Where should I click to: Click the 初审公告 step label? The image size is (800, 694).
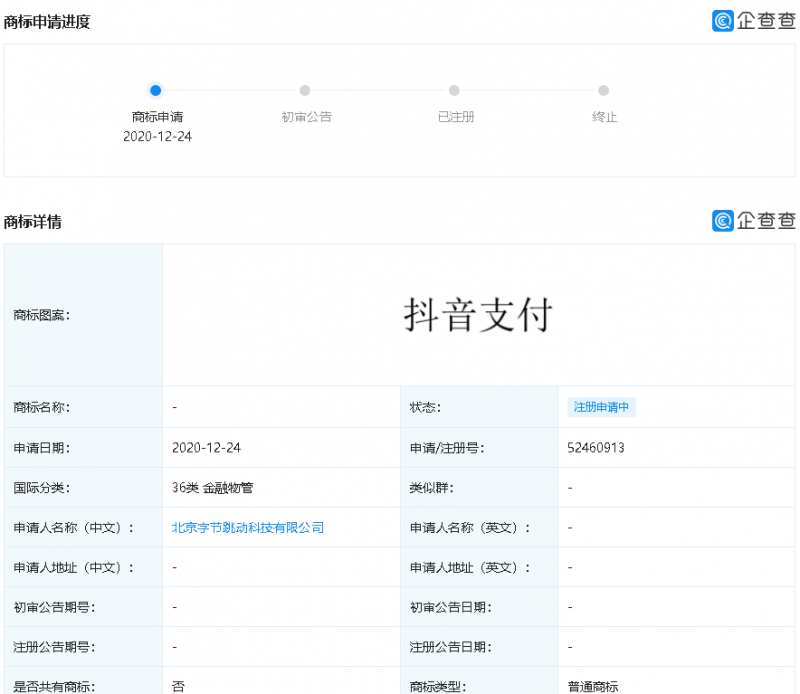[307, 117]
